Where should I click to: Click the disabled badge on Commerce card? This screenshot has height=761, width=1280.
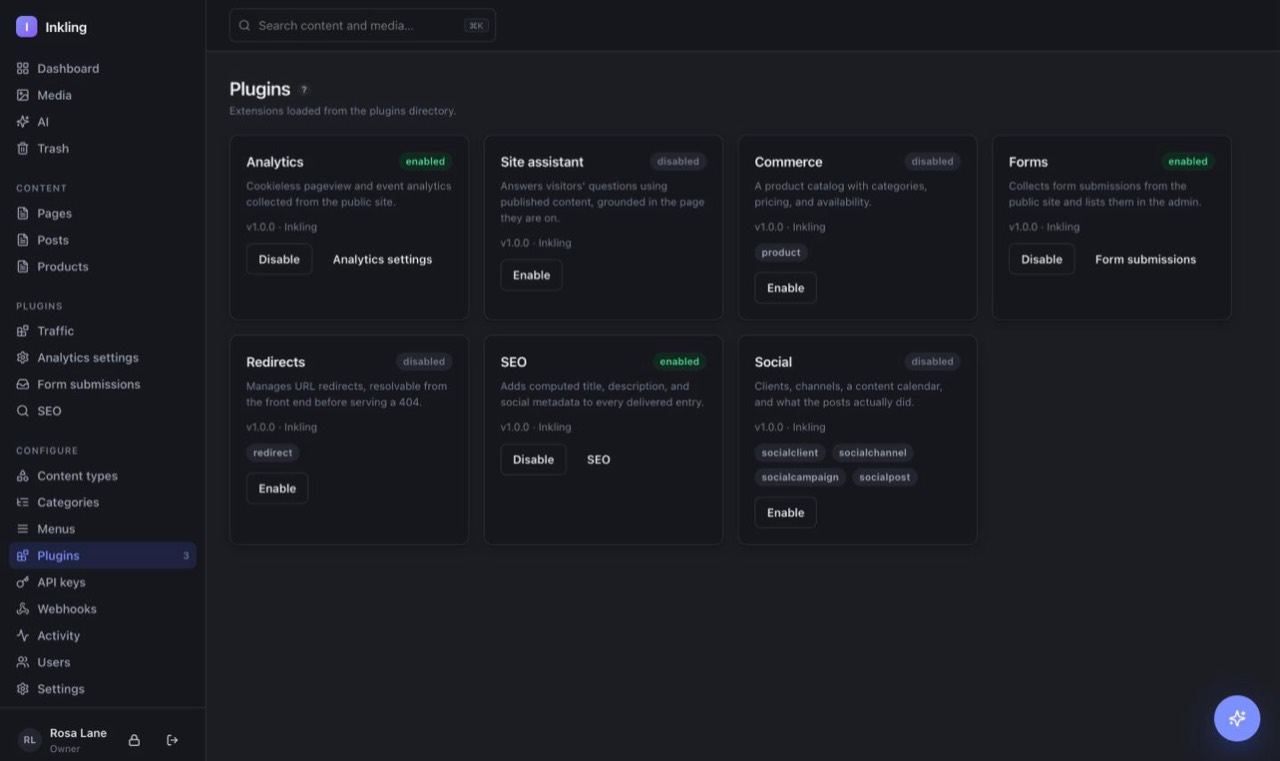click(932, 162)
